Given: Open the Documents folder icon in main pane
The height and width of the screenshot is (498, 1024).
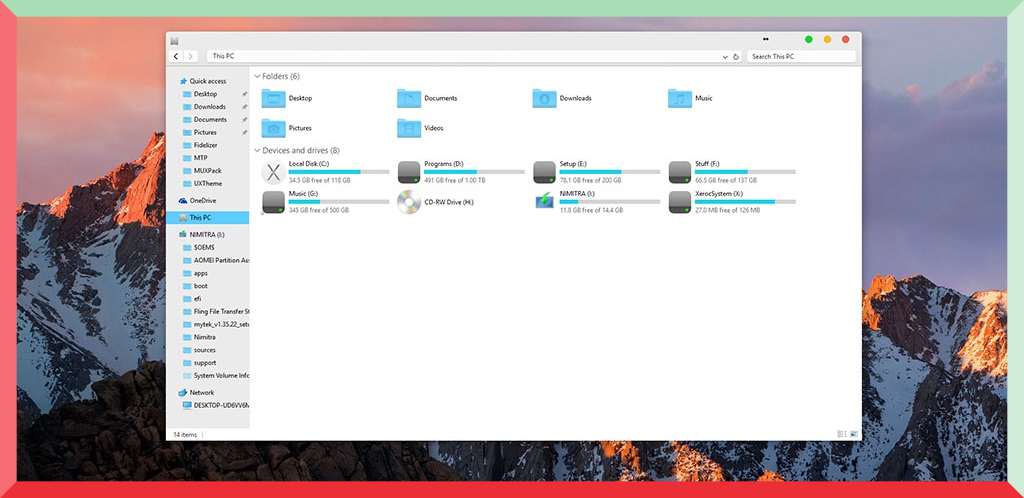Looking at the screenshot, I should [409, 99].
